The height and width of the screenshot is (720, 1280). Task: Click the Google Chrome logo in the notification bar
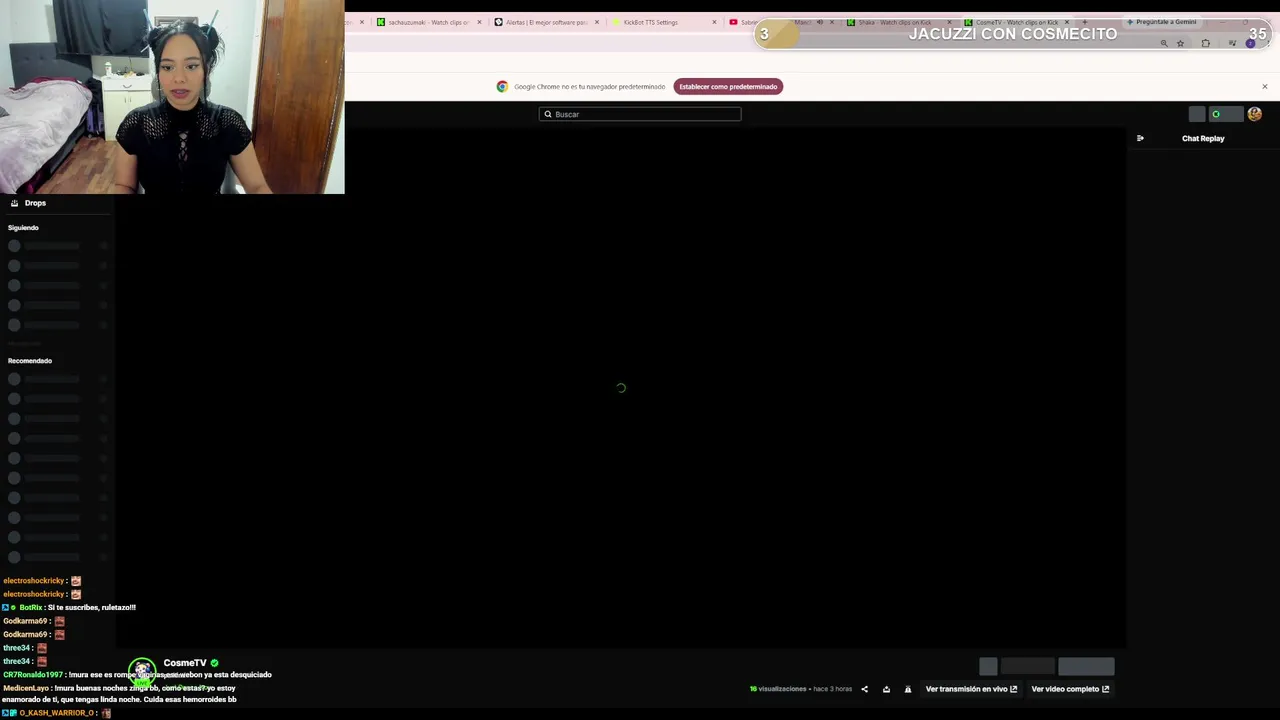[502, 87]
